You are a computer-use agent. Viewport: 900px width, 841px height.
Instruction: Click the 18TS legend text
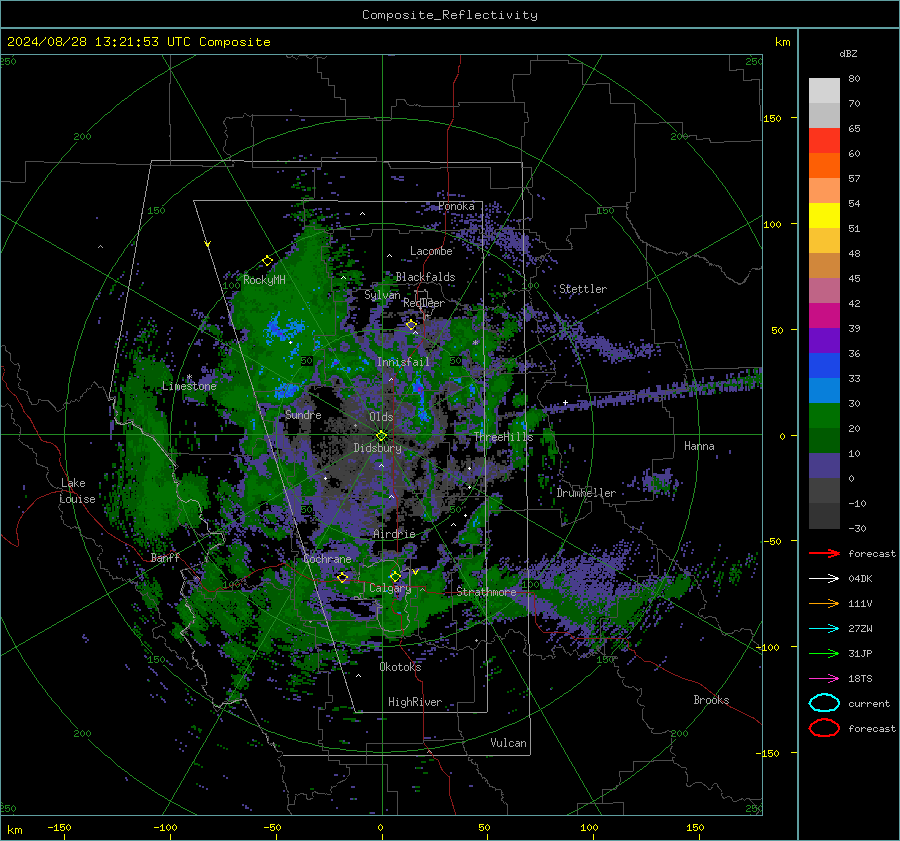tap(860, 679)
